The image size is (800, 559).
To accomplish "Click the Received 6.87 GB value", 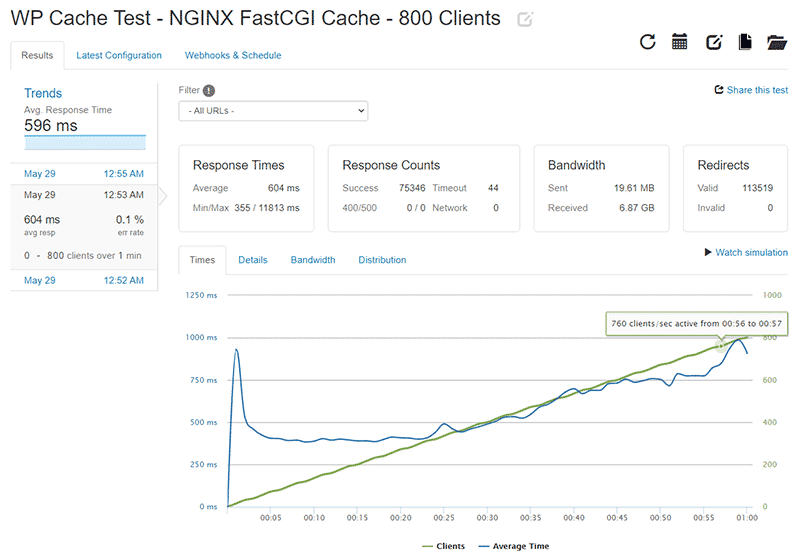I will (x=636, y=208).
